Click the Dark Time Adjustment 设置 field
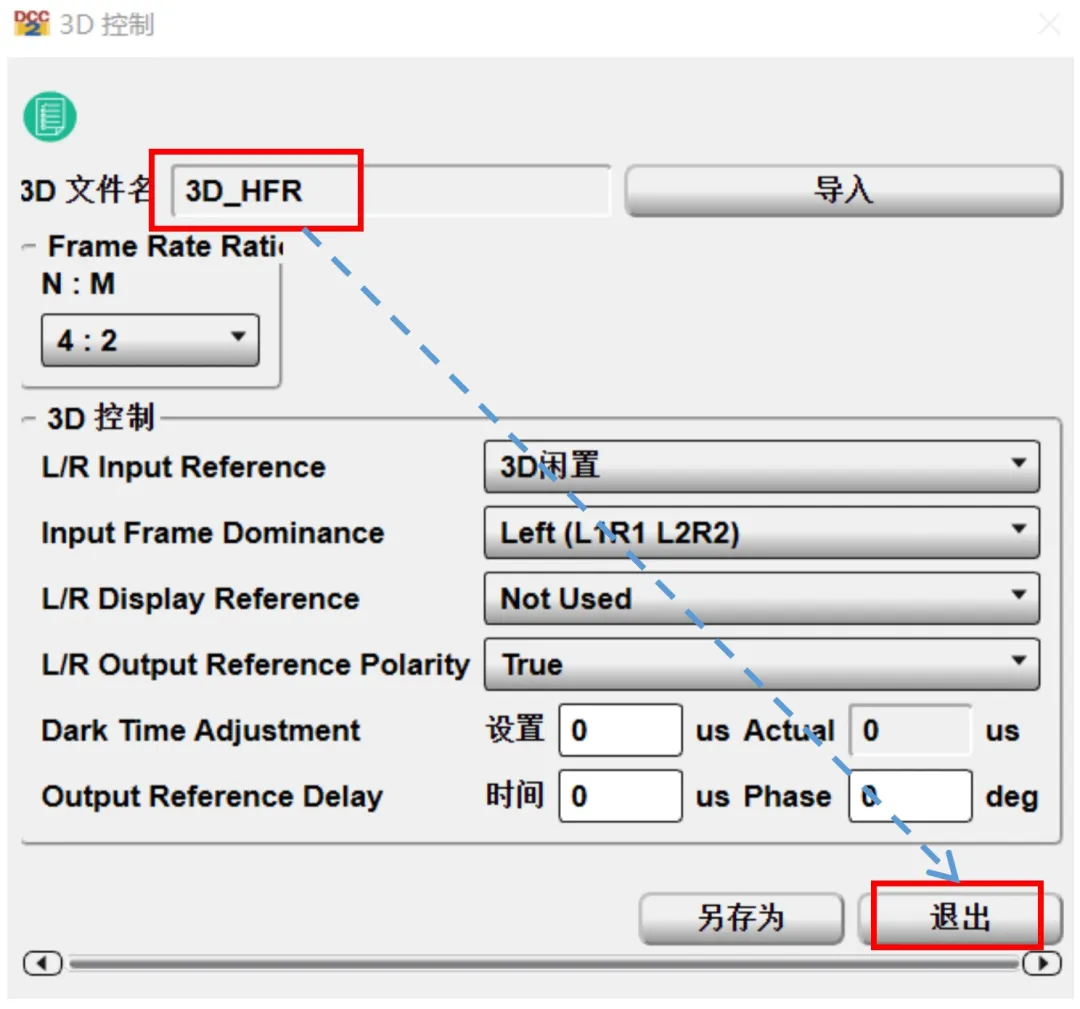This screenshot has width=1080, height=1009. point(619,730)
